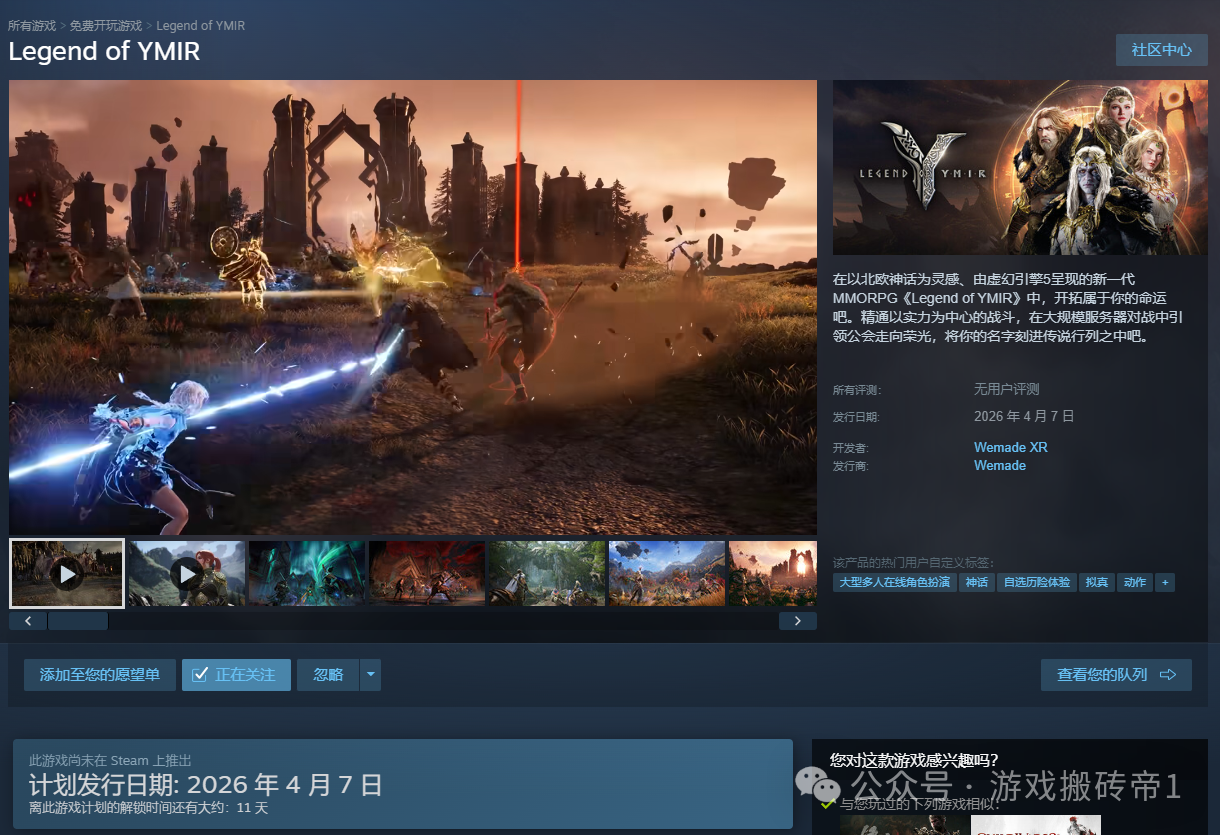Expand the dropdown arrow beside 忽略

click(x=370, y=675)
